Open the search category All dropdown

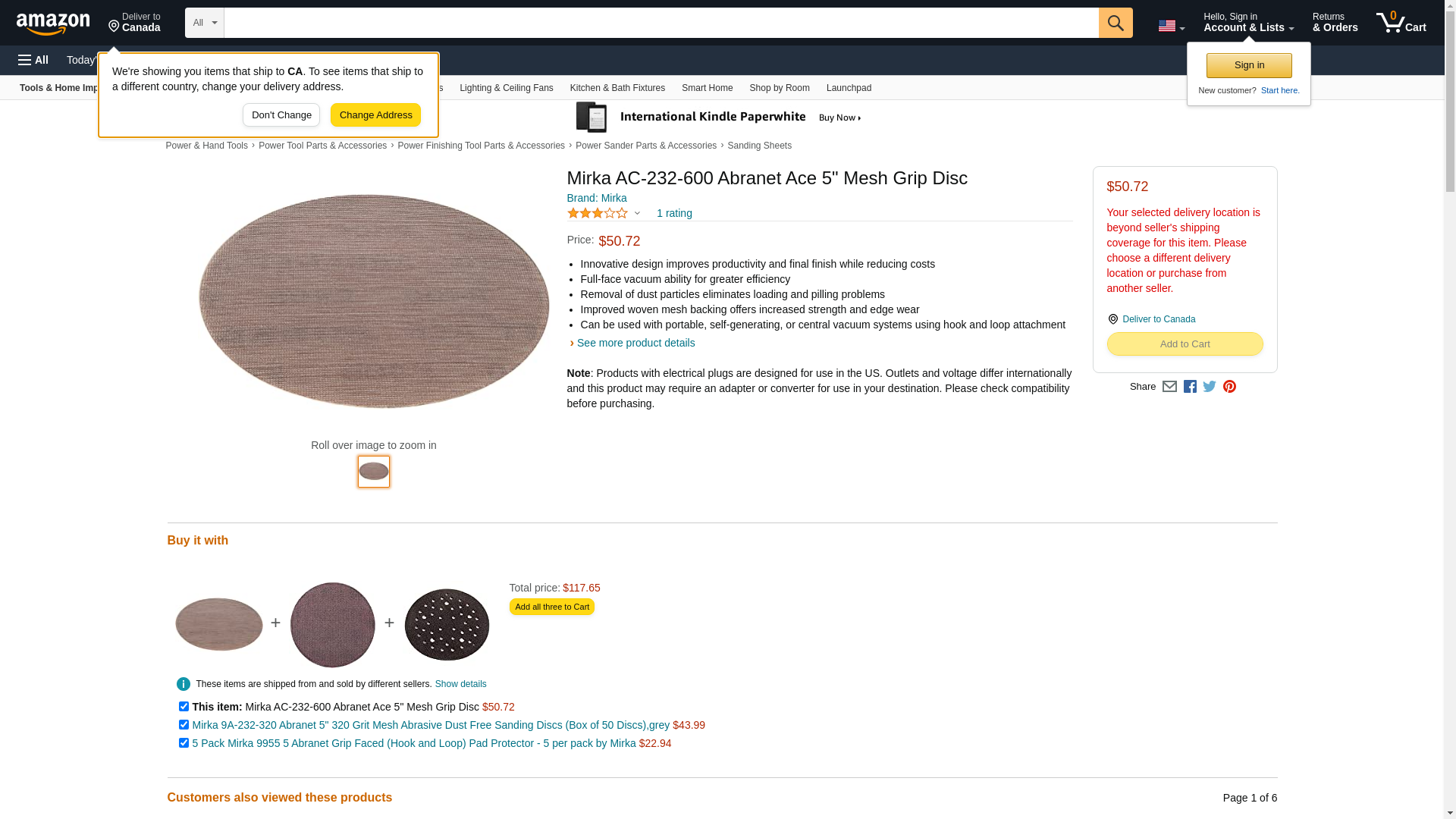[204, 23]
